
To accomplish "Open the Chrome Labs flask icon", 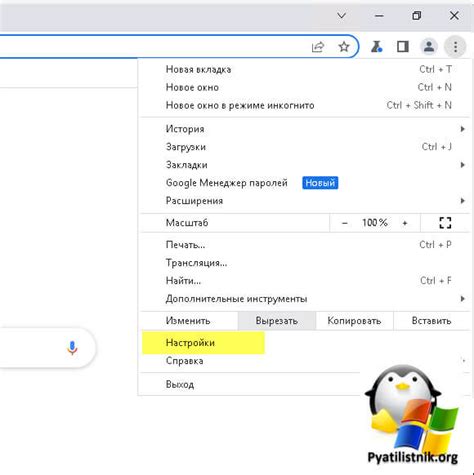I will coord(377,47).
